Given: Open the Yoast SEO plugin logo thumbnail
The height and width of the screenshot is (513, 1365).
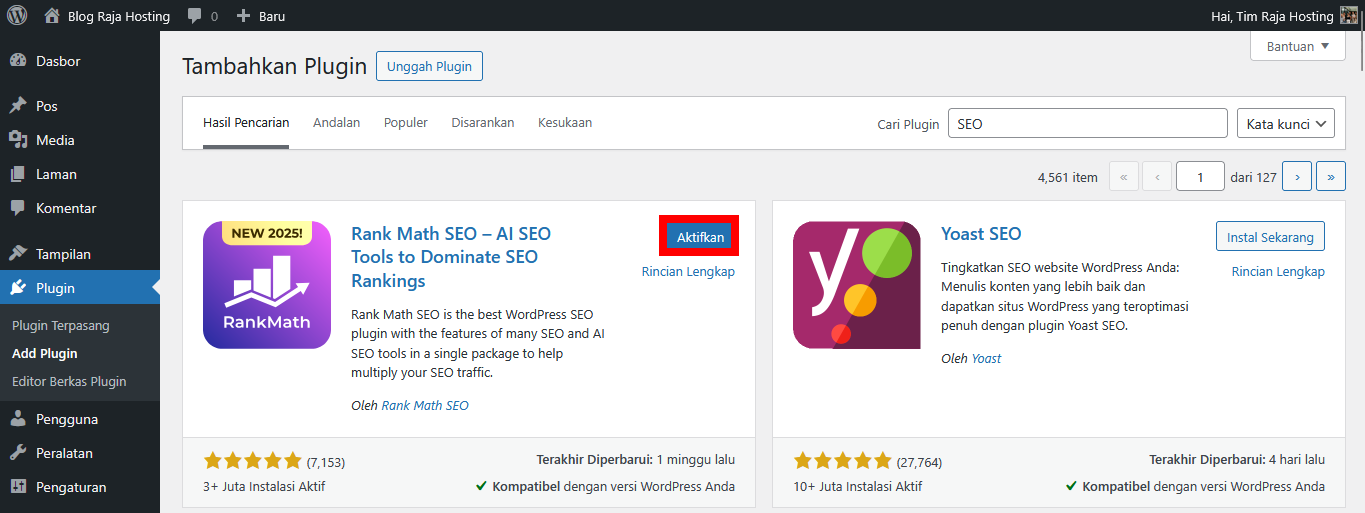Looking at the screenshot, I should [x=857, y=285].
